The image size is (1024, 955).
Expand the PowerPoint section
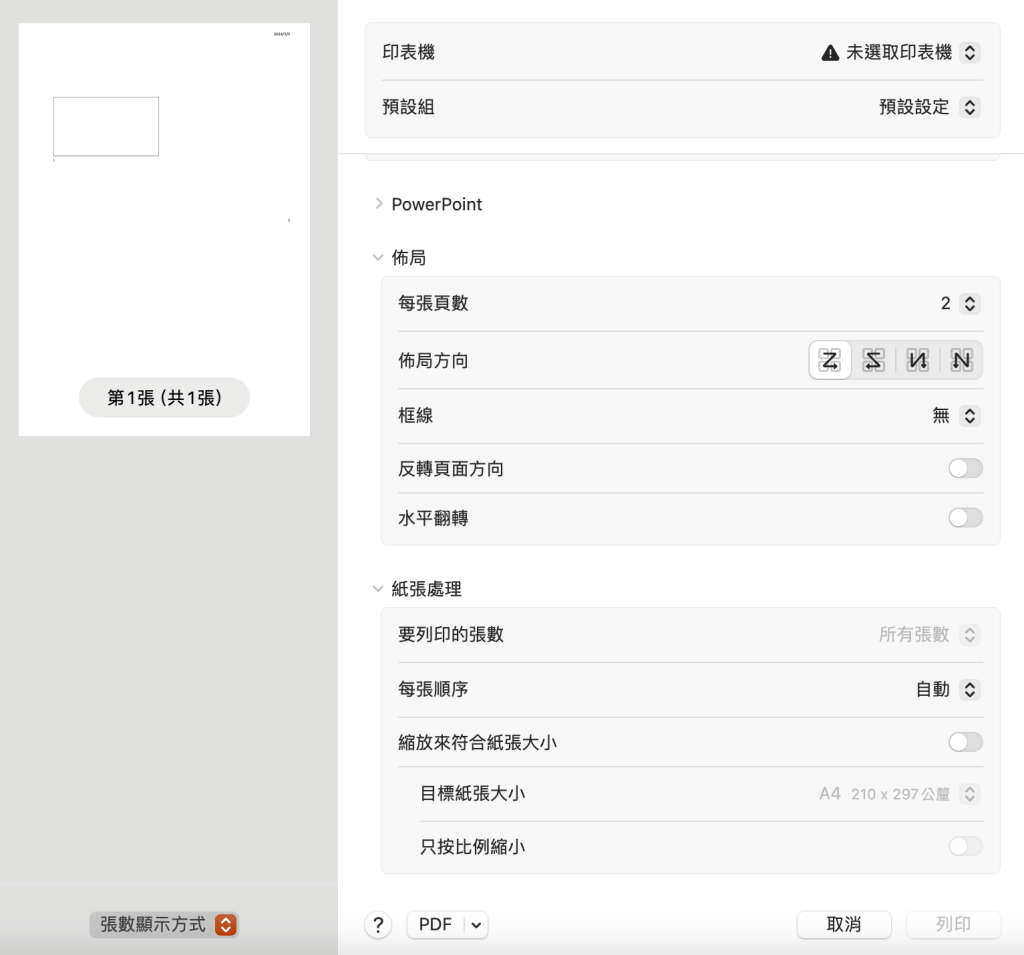tap(379, 204)
